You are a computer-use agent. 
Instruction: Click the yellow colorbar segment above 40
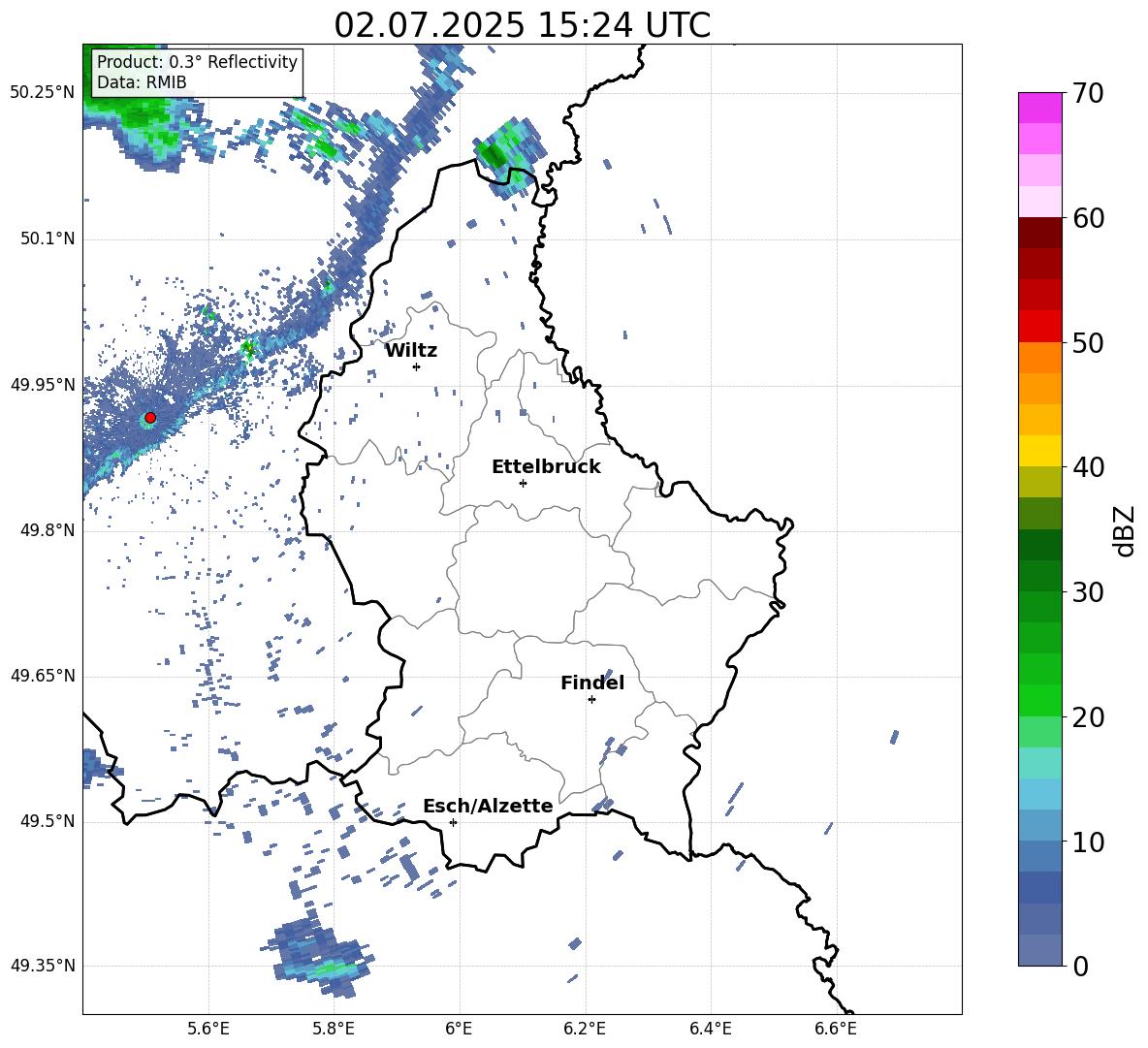pos(1040,451)
